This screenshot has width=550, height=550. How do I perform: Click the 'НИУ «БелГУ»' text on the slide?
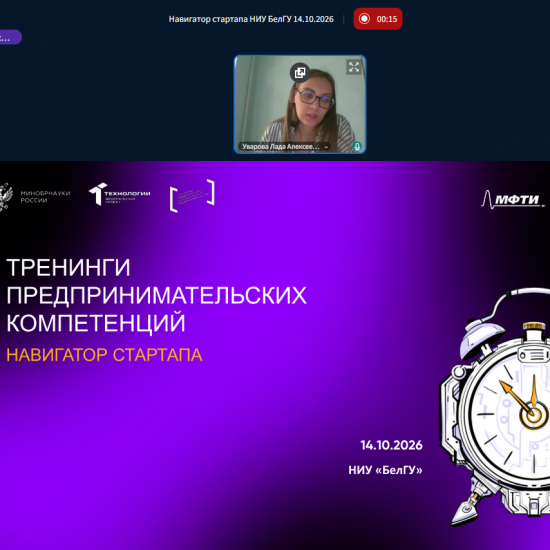pyautogui.click(x=385, y=470)
